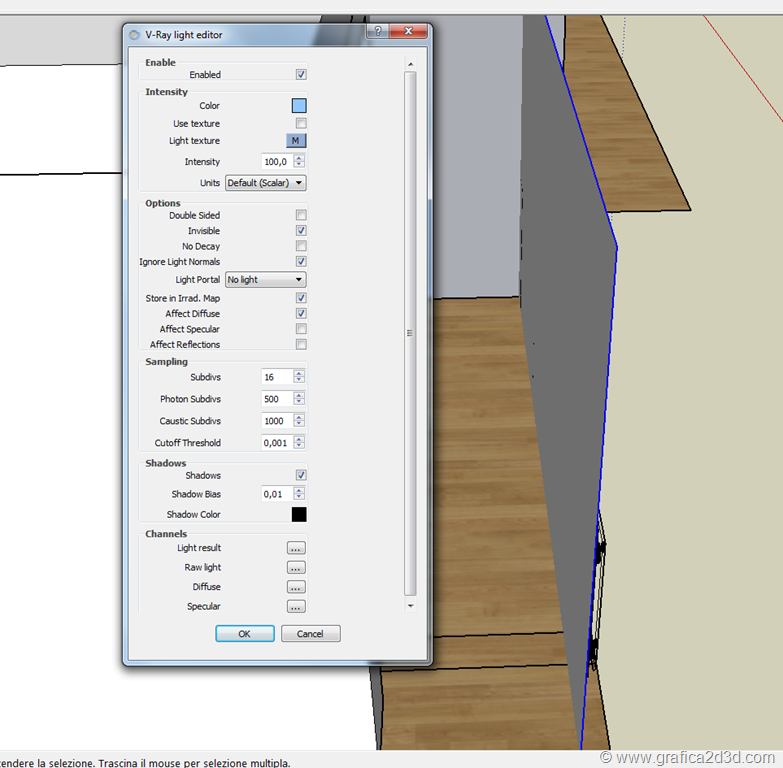This screenshot has height=768, width=783.
Task: Open the black Shadow Color swatch
Action: pos(299,515)
